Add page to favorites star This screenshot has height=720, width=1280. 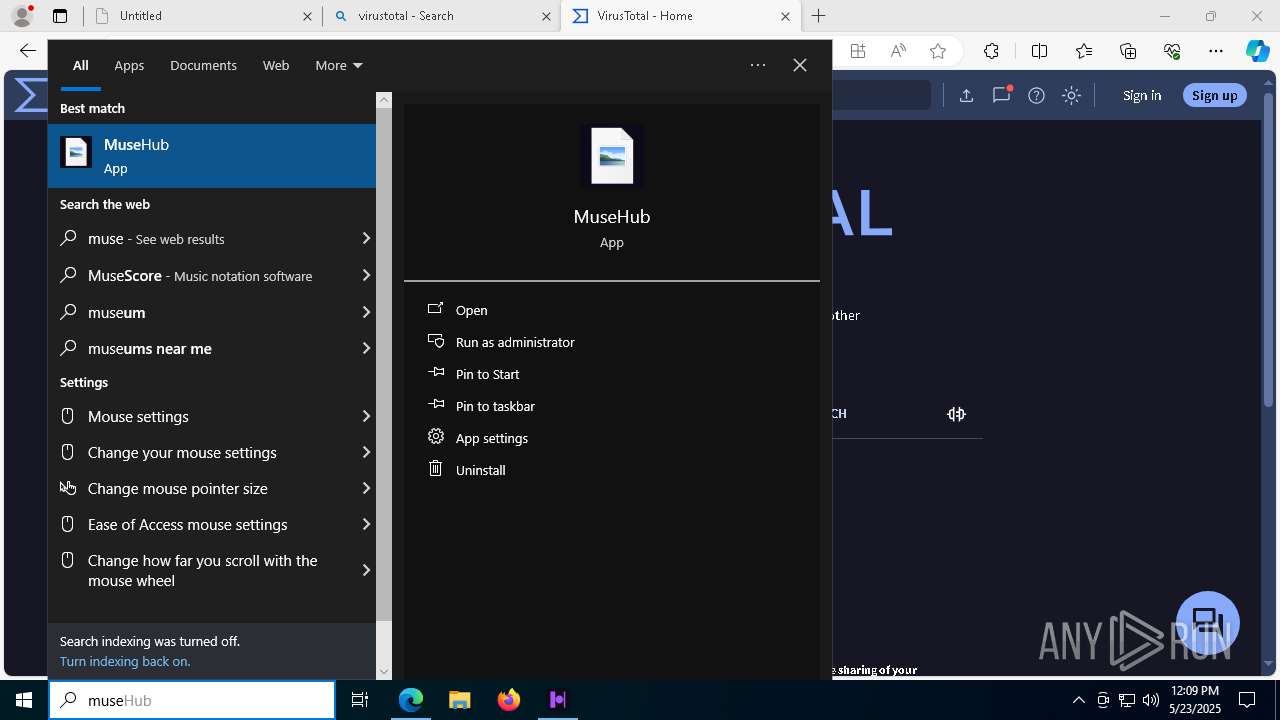tap(937, 51)
